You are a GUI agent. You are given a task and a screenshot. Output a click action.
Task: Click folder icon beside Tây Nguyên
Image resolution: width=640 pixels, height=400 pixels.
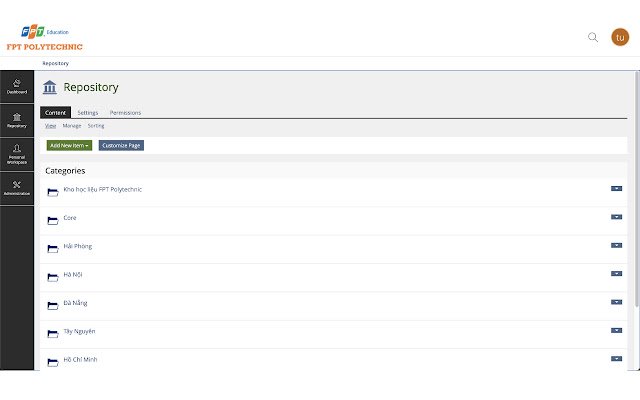tap(53, 333)
